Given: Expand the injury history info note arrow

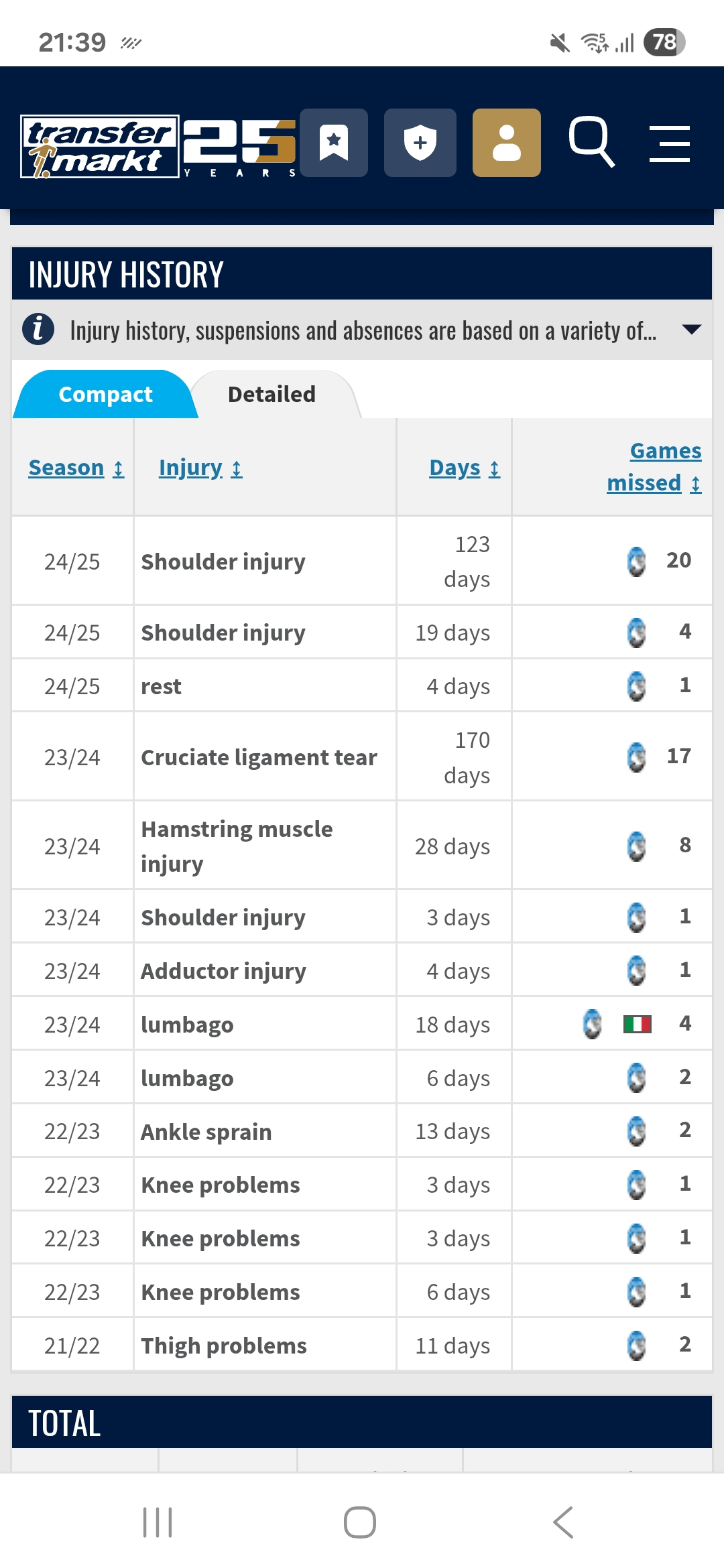Looking at the screenshot, I should tap(691, 329).
